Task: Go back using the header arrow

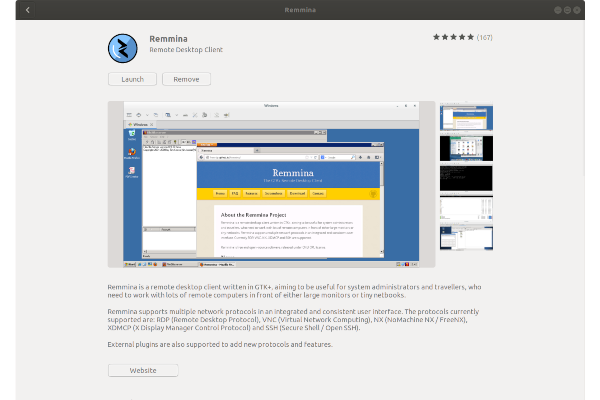Action: coord(27,10)
